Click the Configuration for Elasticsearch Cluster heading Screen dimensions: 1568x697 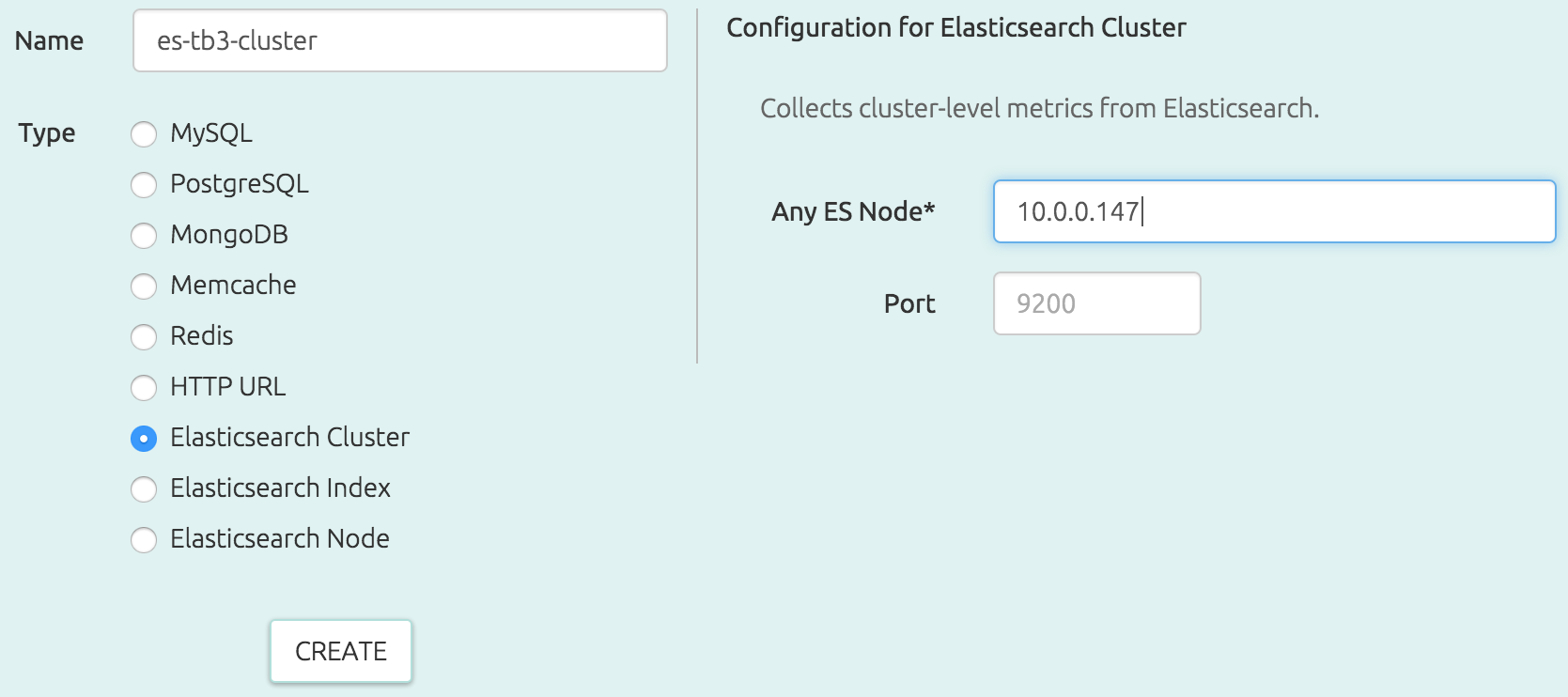click(x=956, y=28)
